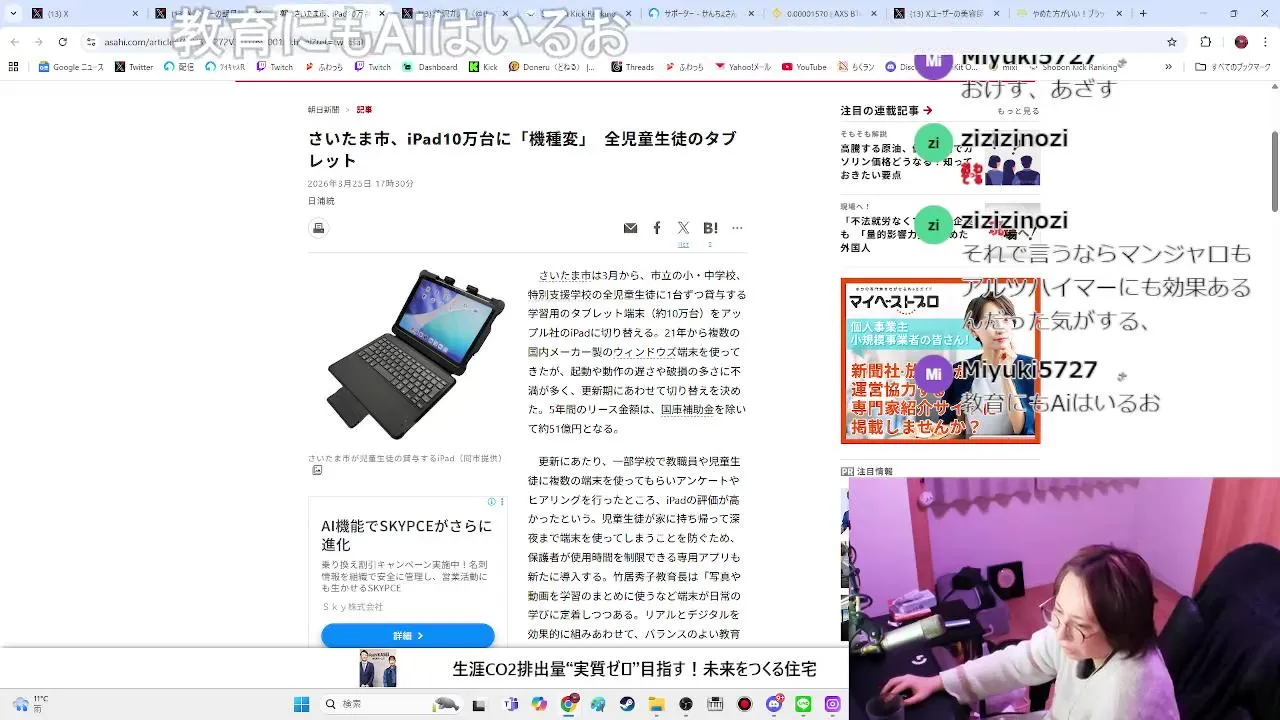Open the Doneru bookmark
Viewport: 1280px width, 720px height.
click(x=552, y=67)
